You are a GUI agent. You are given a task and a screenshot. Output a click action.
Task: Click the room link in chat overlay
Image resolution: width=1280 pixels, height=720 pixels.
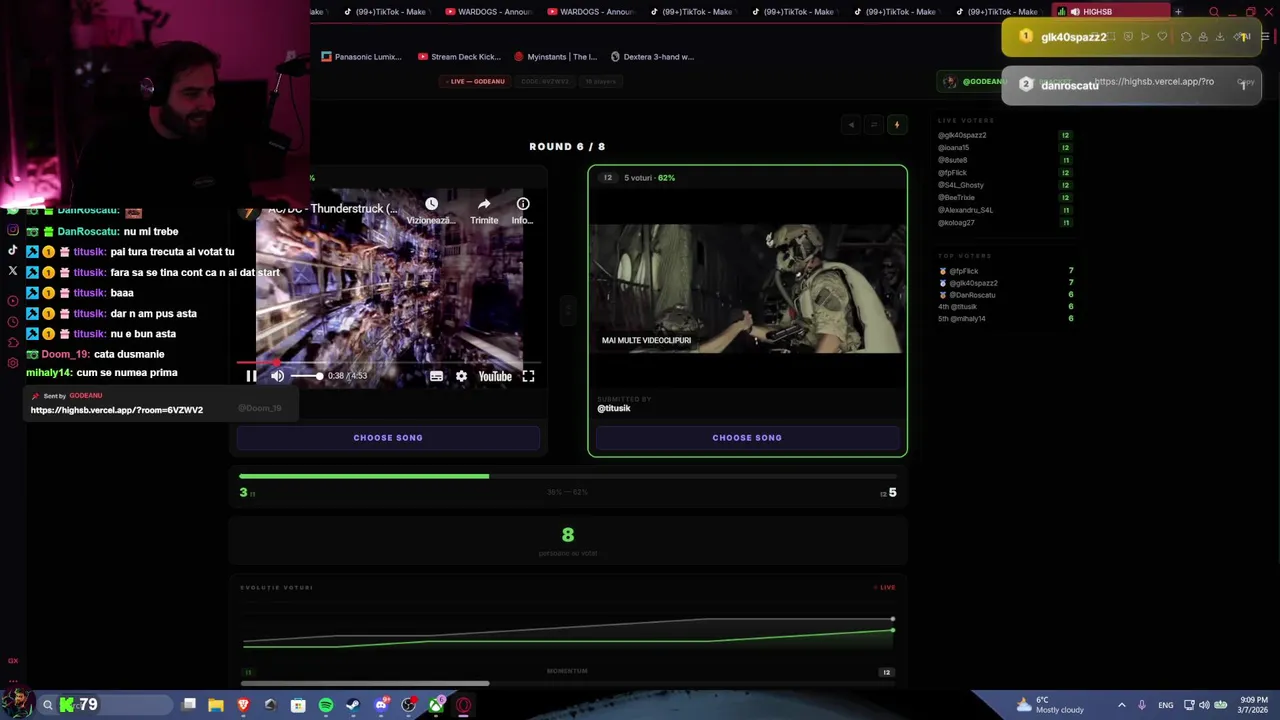tap(116, 410)
